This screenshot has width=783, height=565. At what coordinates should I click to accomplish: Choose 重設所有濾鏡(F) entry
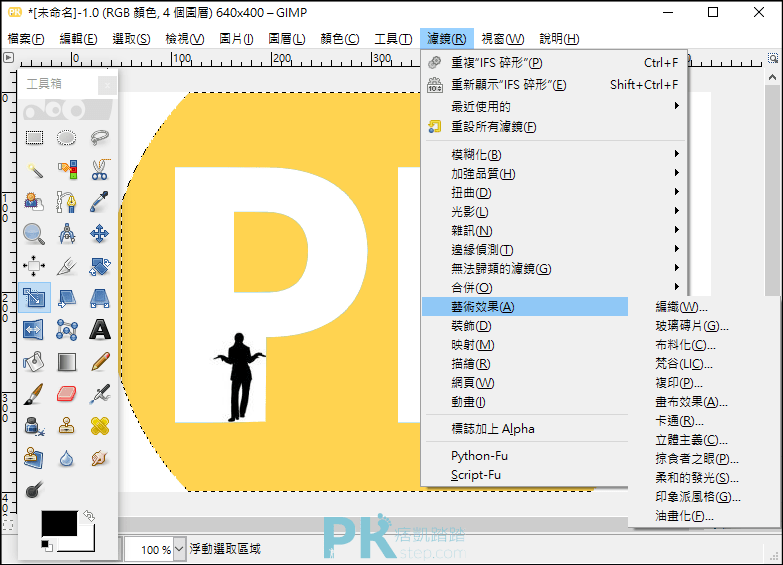pos(555,126)
